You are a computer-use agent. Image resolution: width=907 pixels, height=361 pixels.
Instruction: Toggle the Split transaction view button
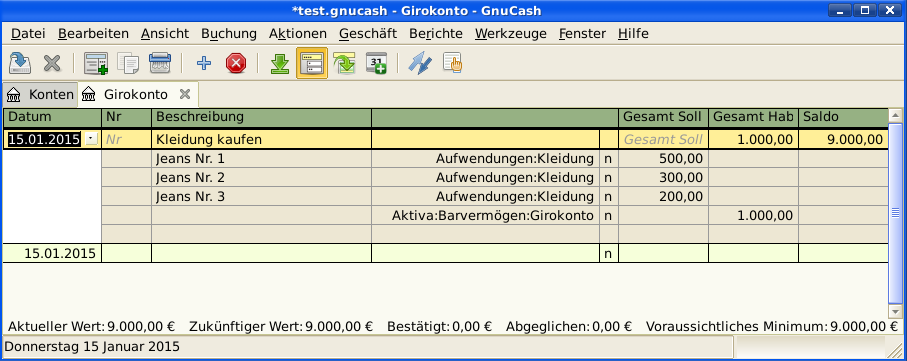click(312, 63)
